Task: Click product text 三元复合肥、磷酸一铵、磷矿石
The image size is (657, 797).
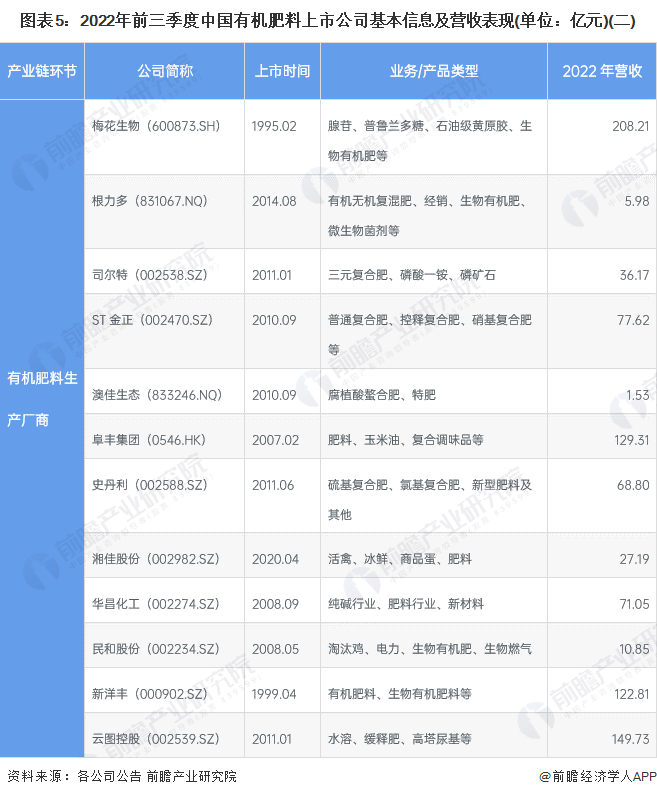Action: coord(412,275)
